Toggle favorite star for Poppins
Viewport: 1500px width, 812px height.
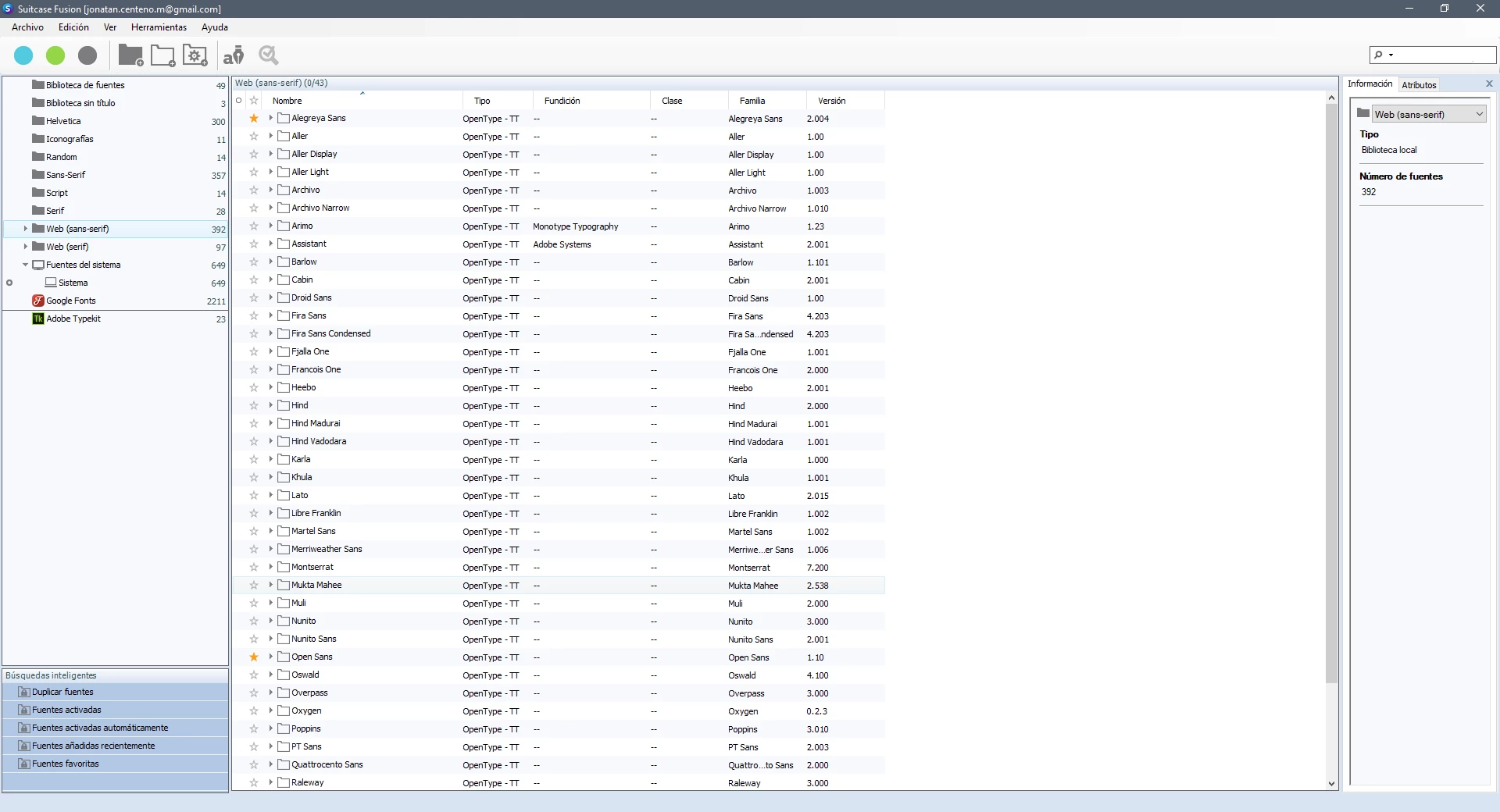coord(254,728)
